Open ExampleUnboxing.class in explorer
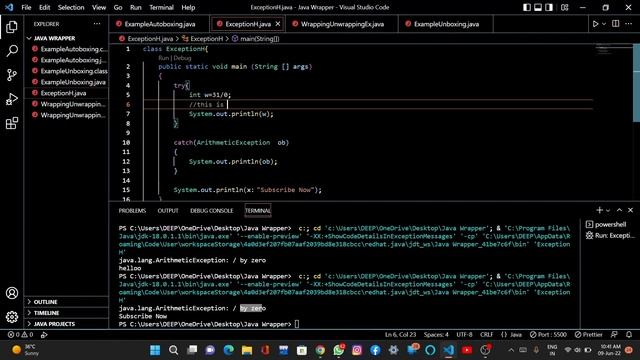 tap(74, 71)
